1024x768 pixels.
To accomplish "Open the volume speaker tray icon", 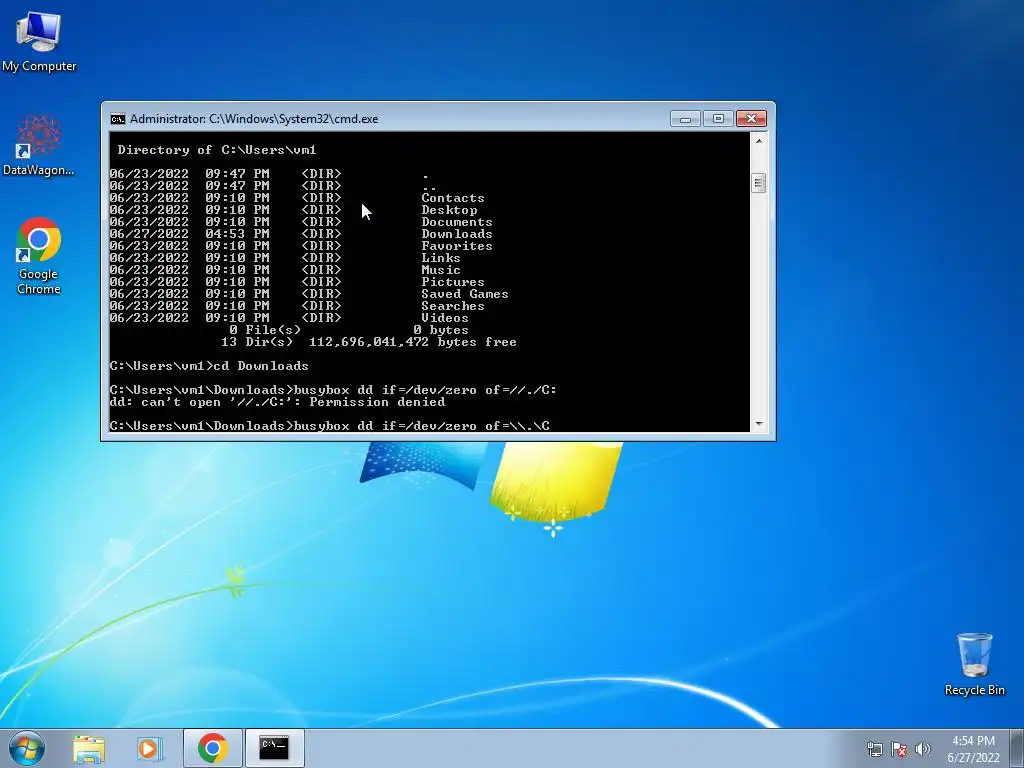I will (923, 749).
